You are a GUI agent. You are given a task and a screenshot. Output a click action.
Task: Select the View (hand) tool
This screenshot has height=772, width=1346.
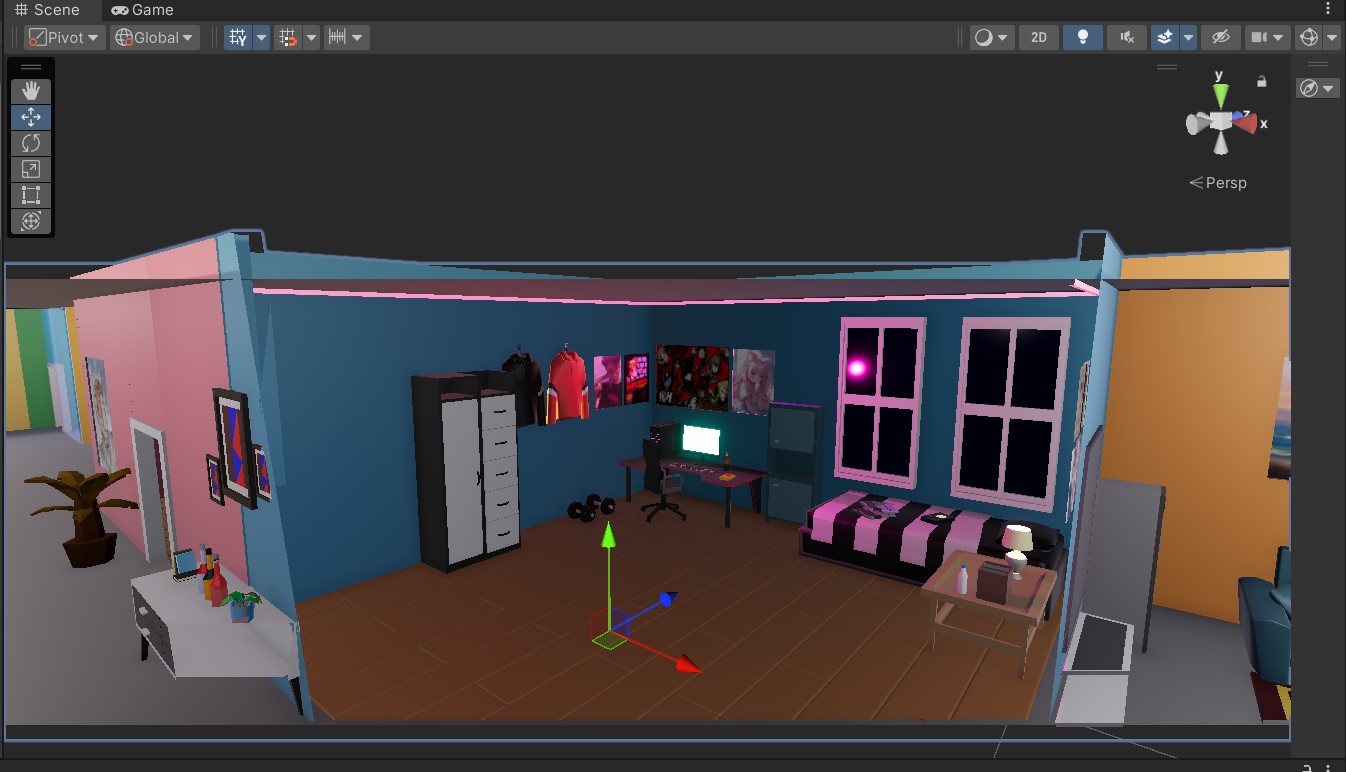tap(31, 90)
